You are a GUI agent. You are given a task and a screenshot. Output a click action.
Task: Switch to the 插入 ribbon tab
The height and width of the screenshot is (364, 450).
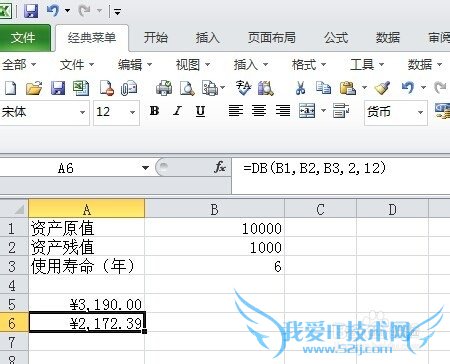pyautogui.click(x=208, y=38)
